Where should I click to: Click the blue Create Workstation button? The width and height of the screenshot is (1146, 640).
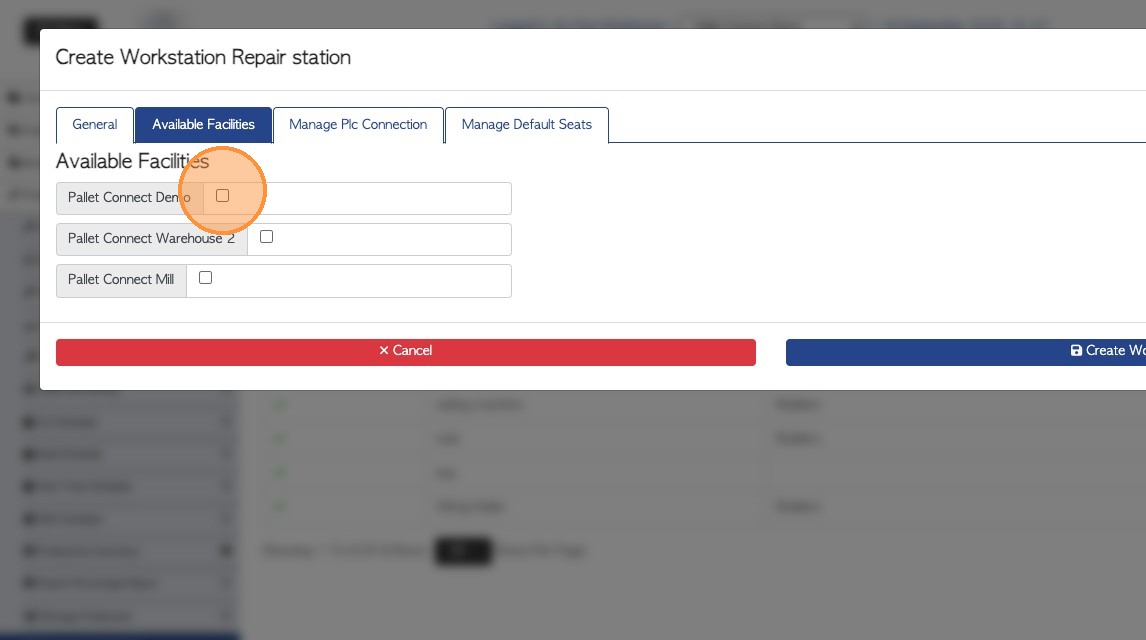tap(965, 351)
